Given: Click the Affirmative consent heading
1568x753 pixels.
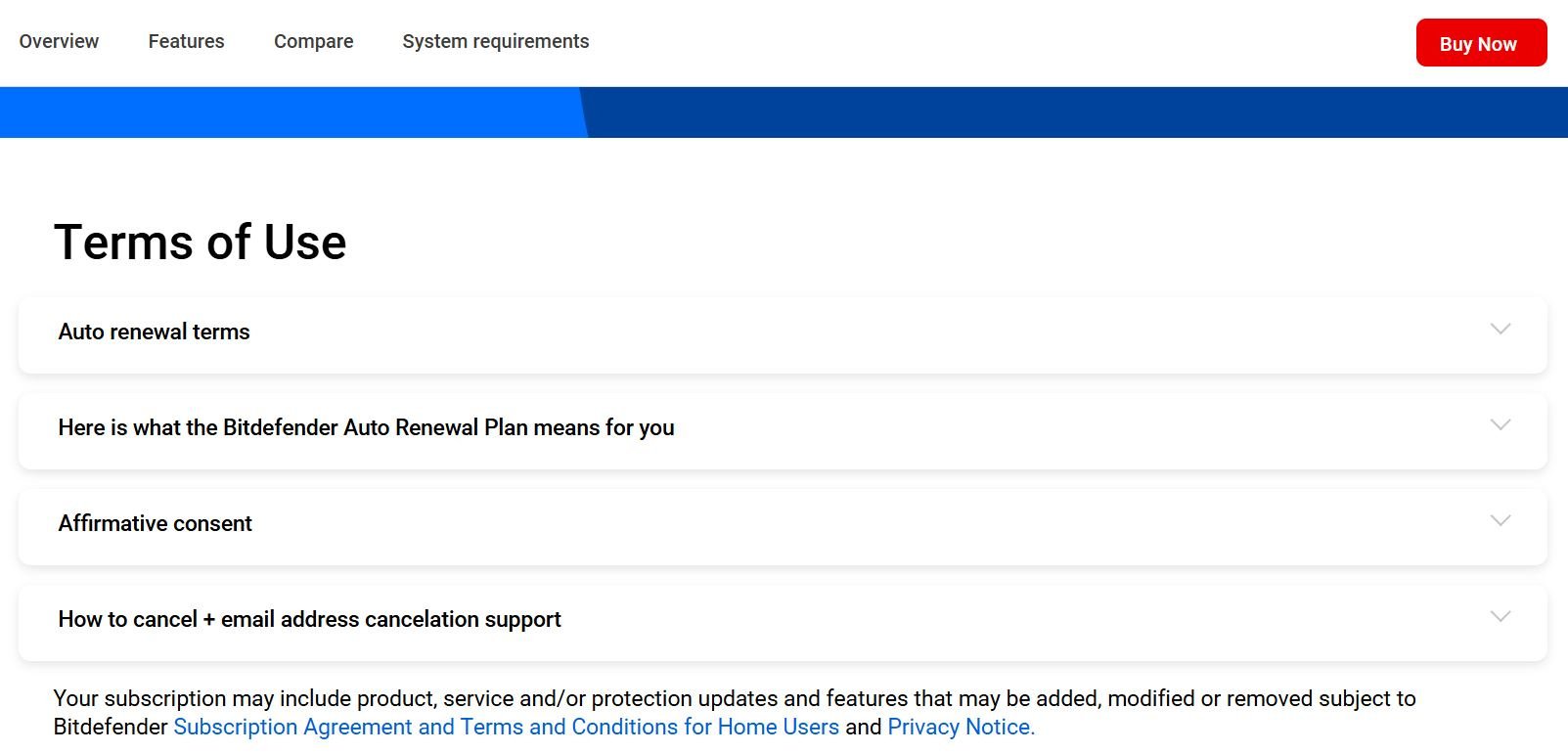Looking at the screenshot, I should (155, 523).
